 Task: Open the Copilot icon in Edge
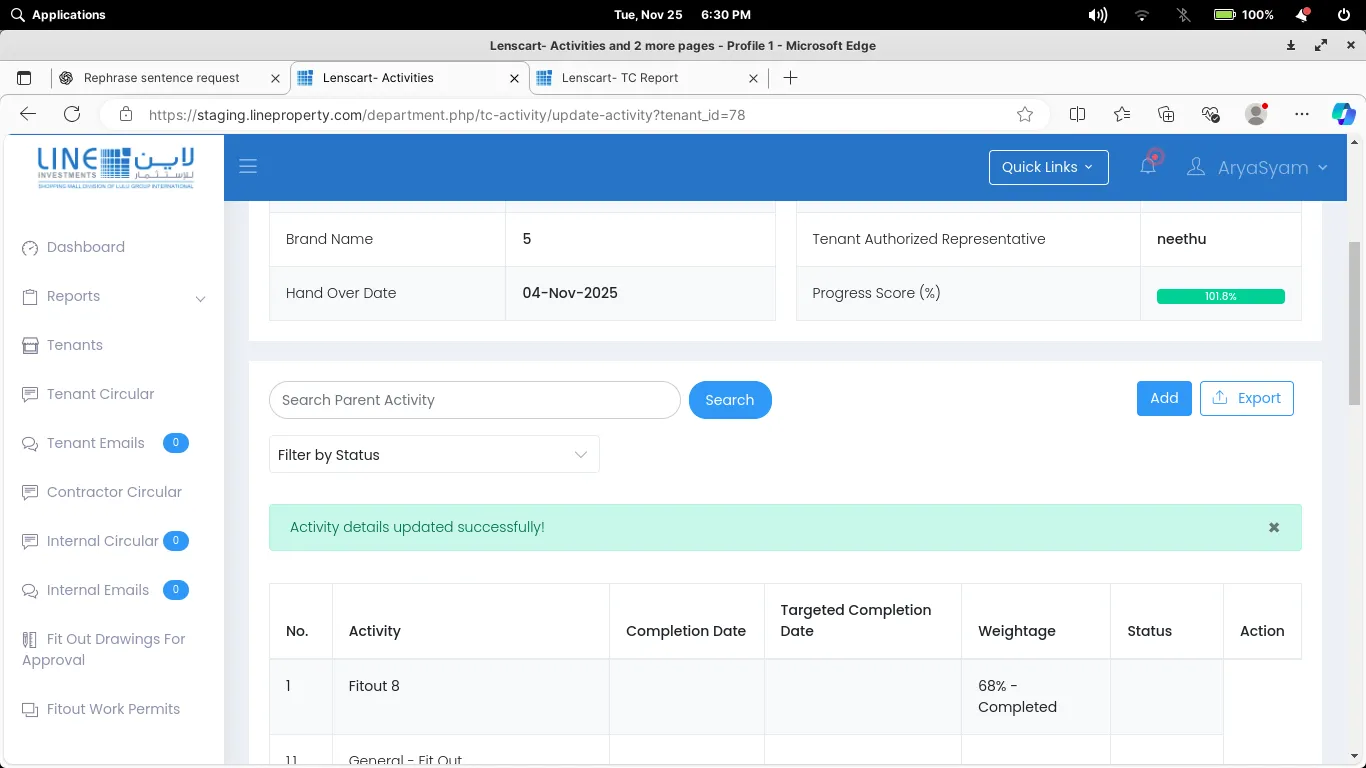(x=1343, y=114)
